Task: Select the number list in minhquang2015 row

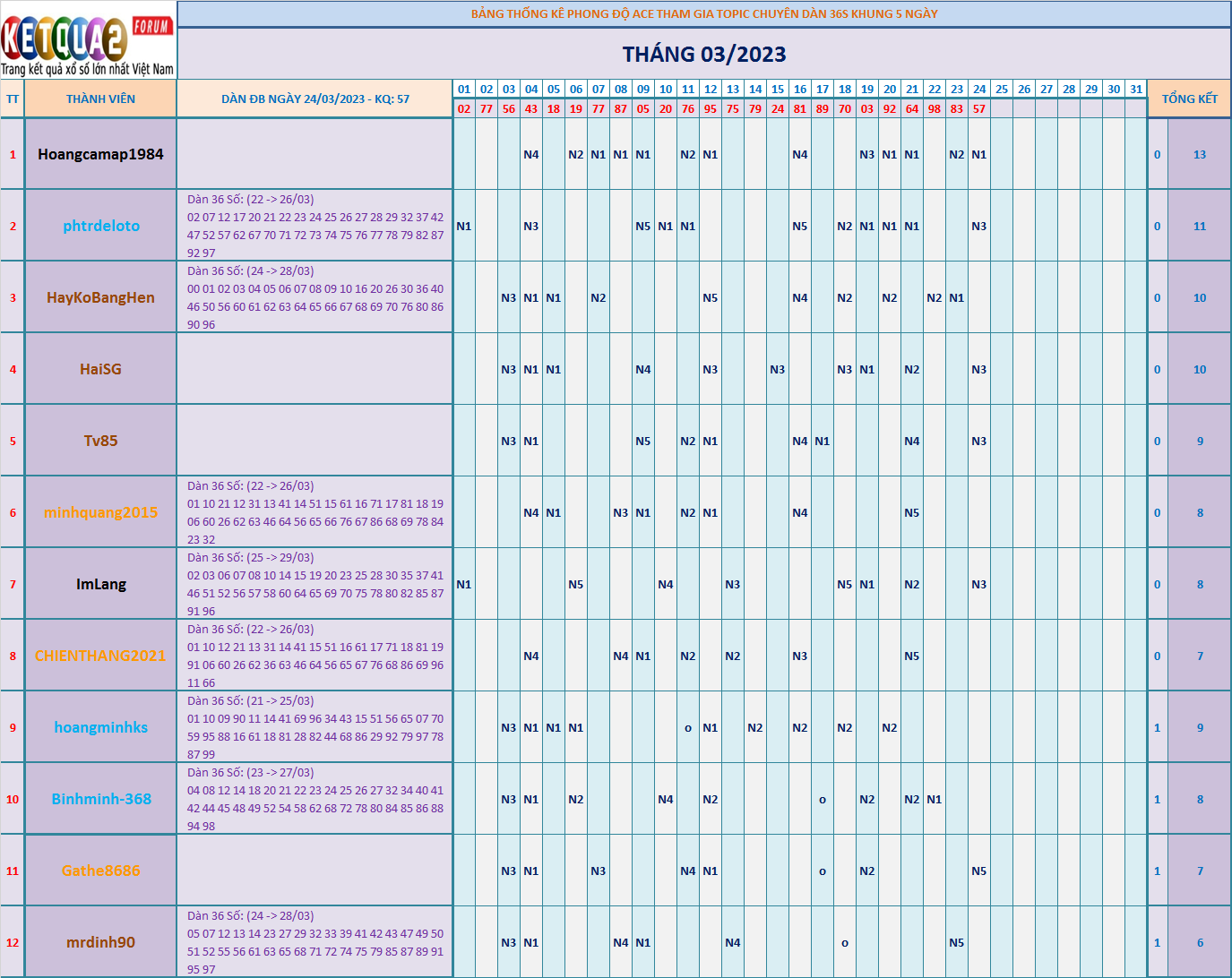Action: pos(315,521)
